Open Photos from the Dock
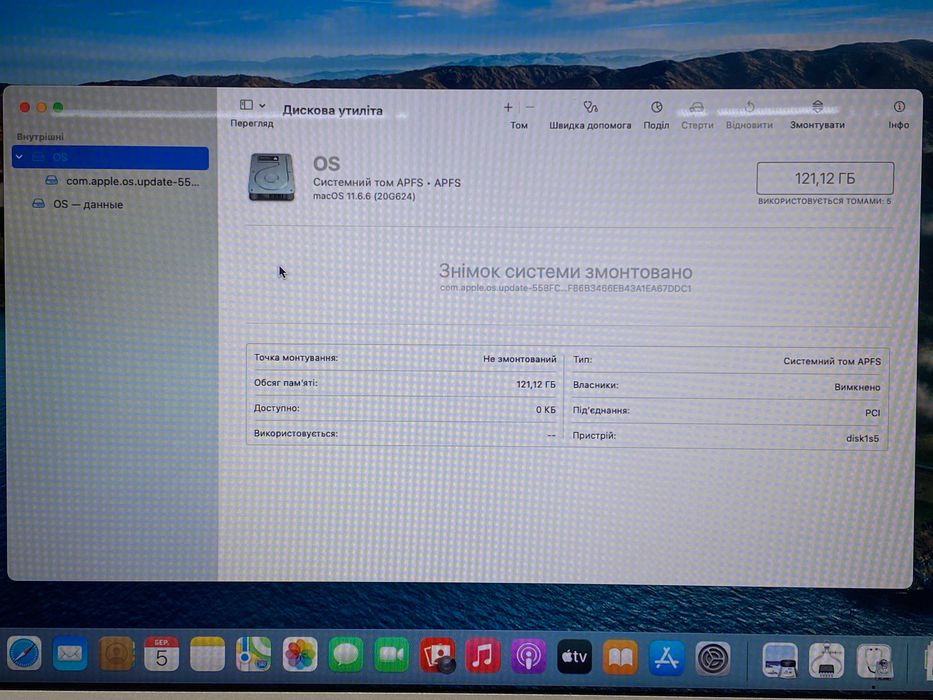This screenshot has width=933, height=700. tap(299, 654)
